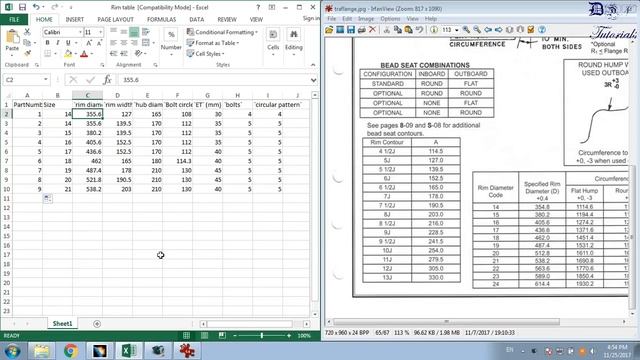Screen dimensions: 640x360
Task: Click the Merge and Center icon
Action: pyautogui.click(x=146, y=43)
